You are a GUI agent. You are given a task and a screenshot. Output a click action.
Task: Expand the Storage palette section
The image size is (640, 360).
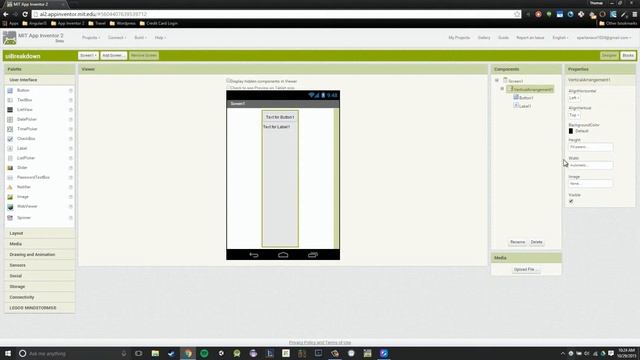tap(40, 287)
